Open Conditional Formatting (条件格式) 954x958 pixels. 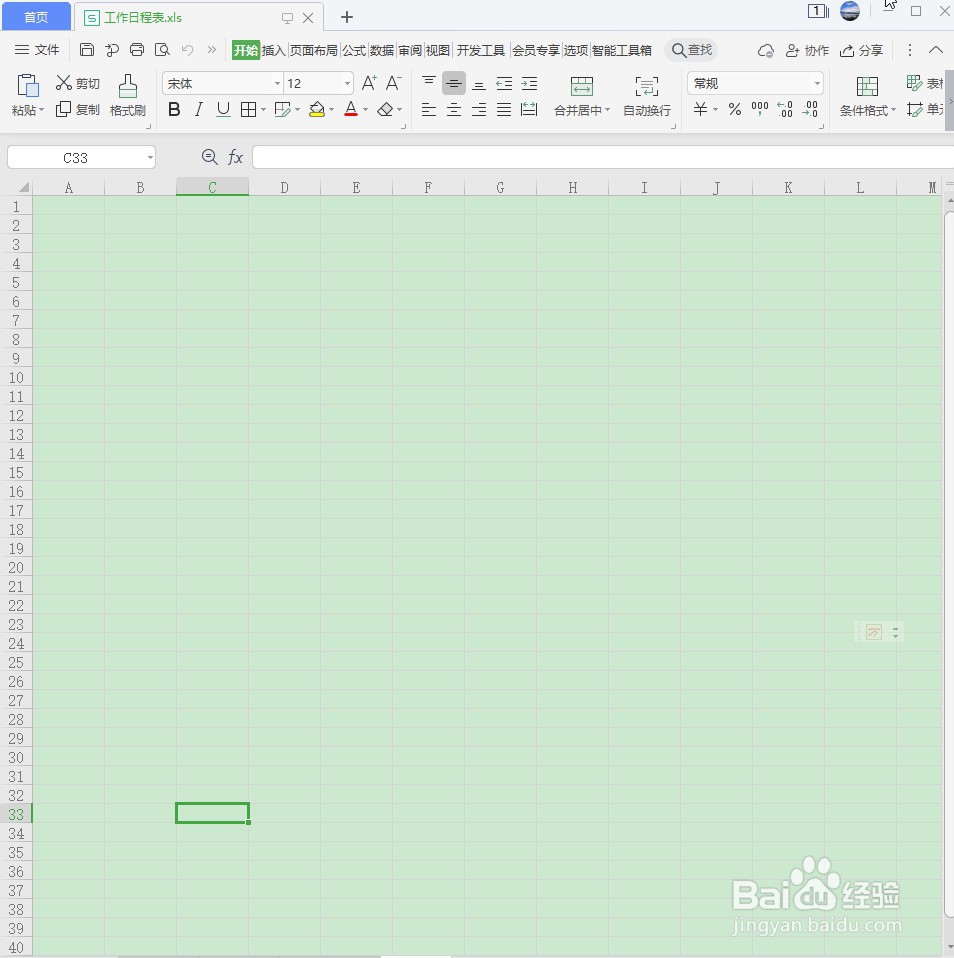click(x=867, y=95)
